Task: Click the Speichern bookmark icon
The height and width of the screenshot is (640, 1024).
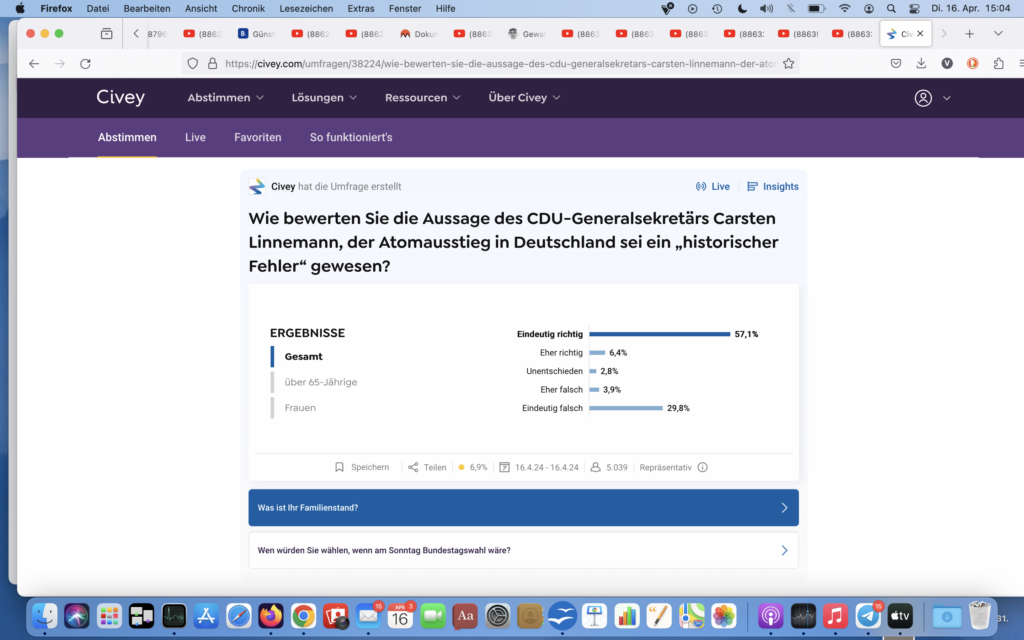Action: (340, 467)
